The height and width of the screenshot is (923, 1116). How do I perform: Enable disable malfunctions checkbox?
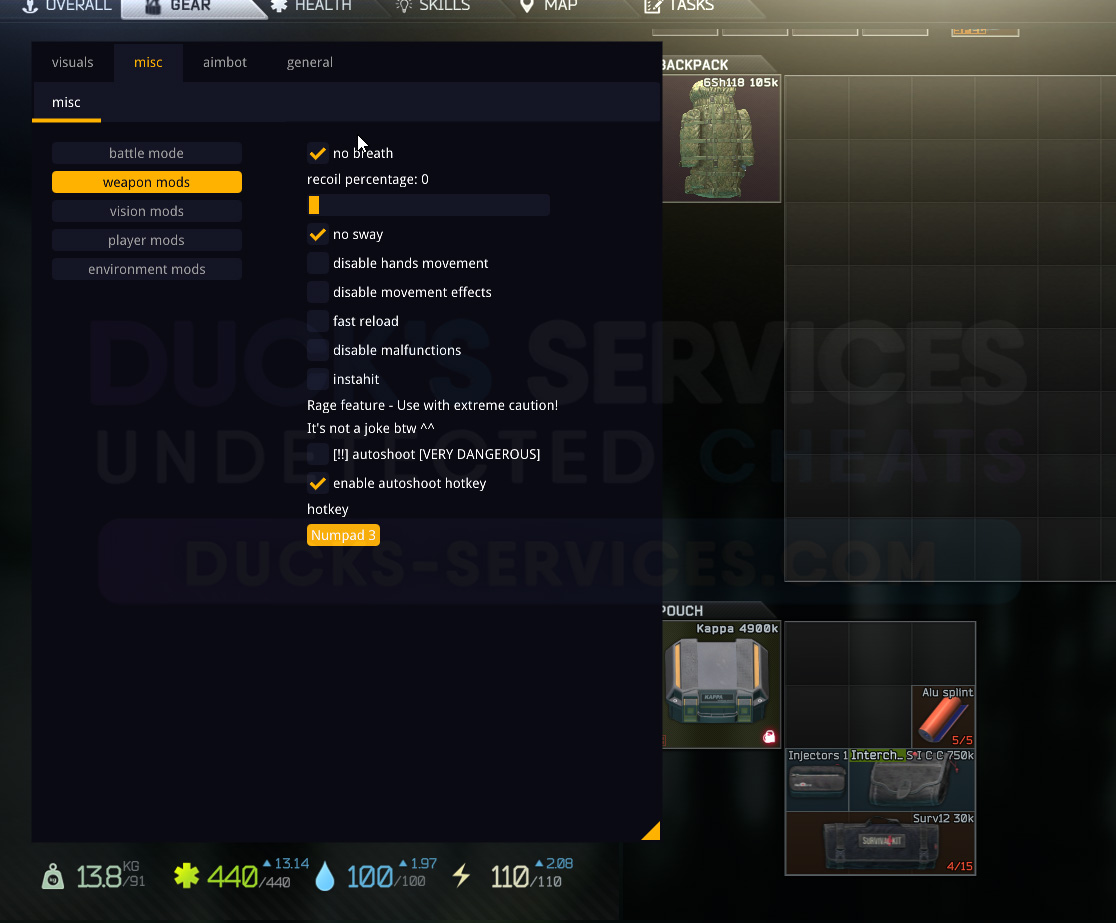coord(317,350)
